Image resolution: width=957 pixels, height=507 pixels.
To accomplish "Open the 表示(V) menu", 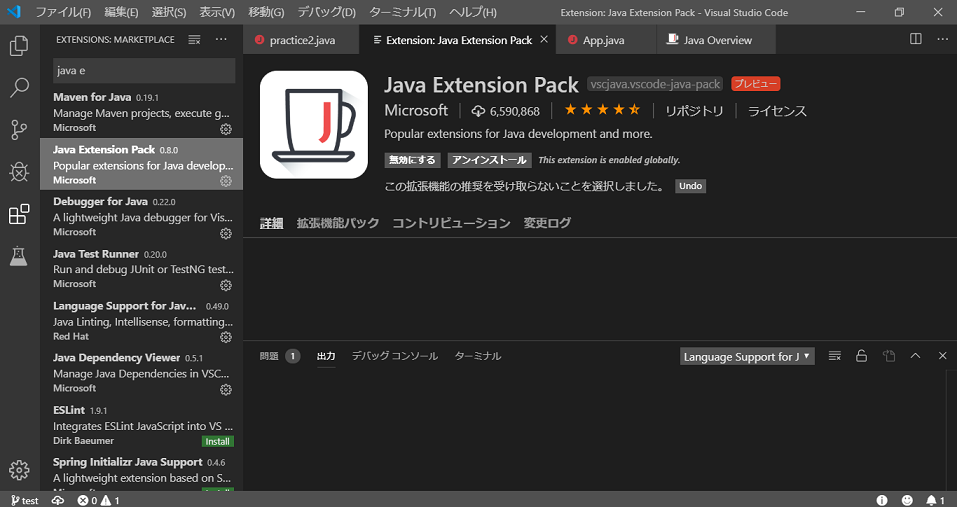I will point(217,12).
